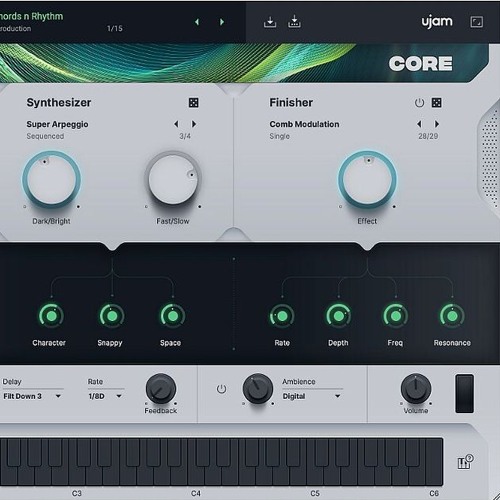The image size is (500, 500).
Task: Go to previous global preset arrow
Action: [x=197, y=22]
